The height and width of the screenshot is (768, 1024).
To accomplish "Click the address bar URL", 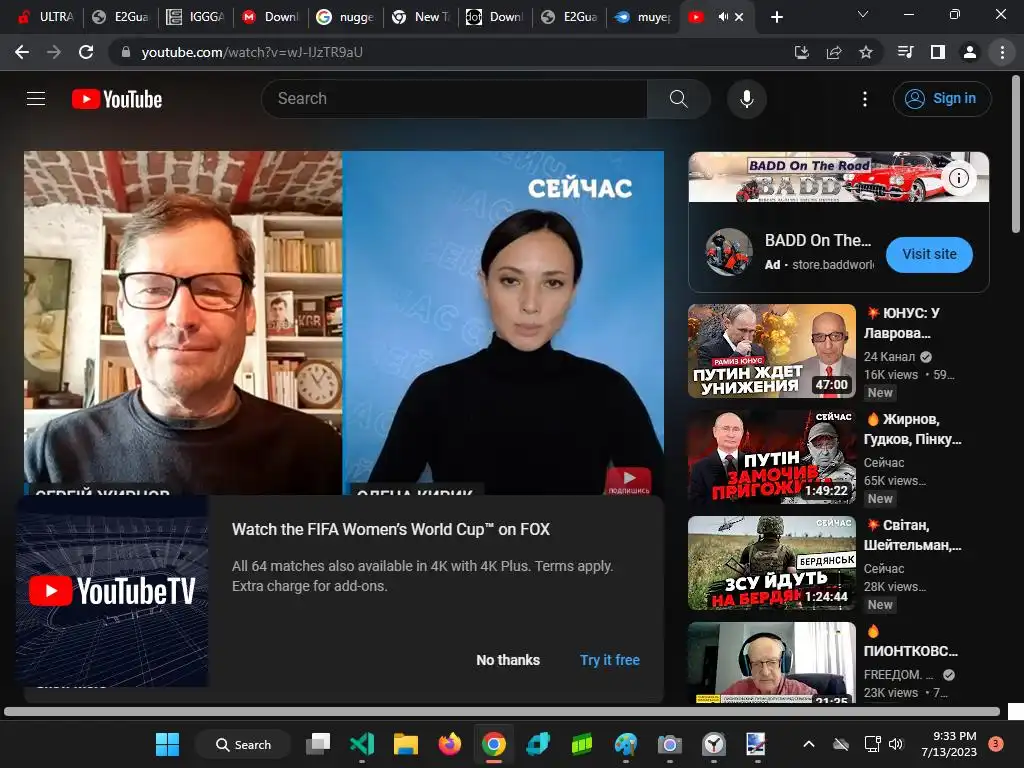I will coord(252,52).
